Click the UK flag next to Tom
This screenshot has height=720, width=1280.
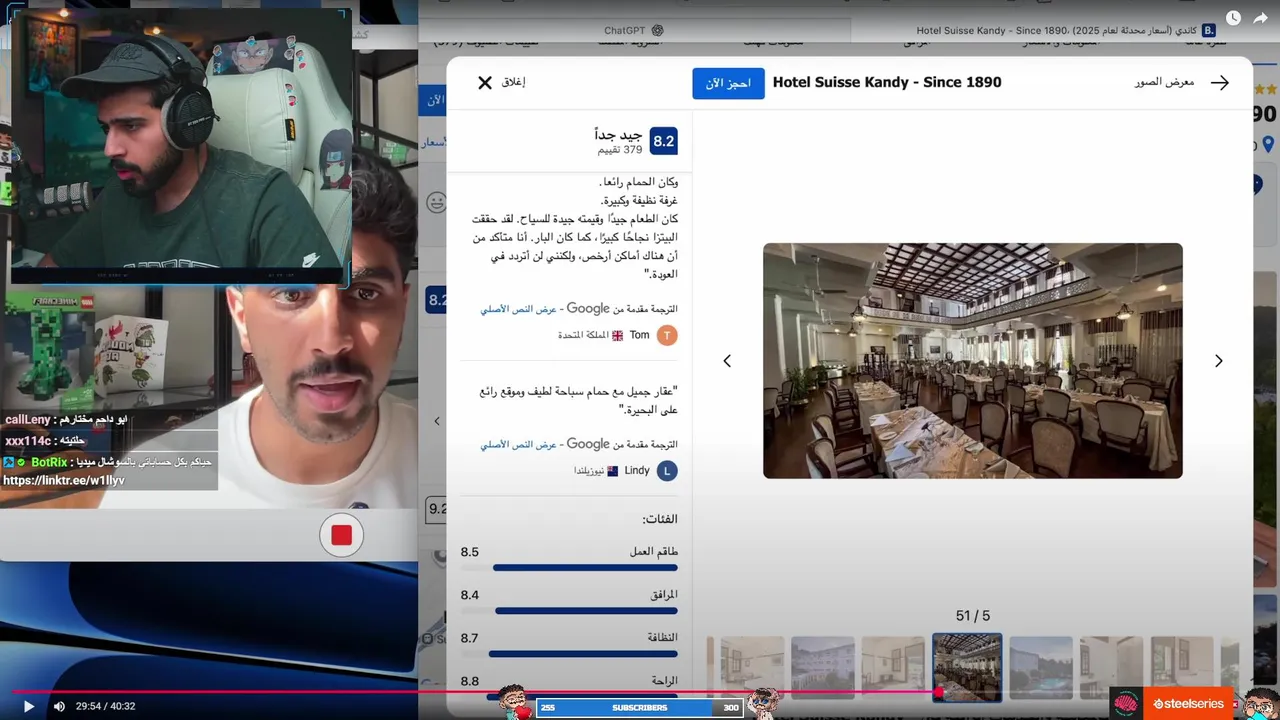618,336
